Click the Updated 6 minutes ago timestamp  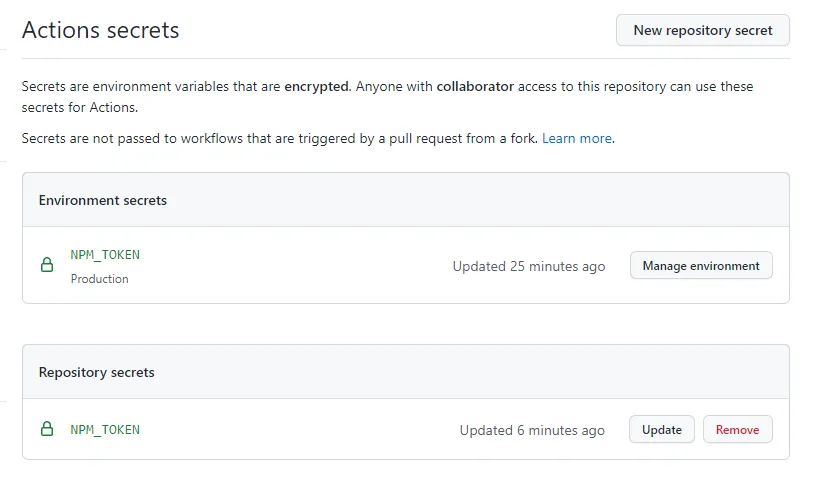[532, 430]
